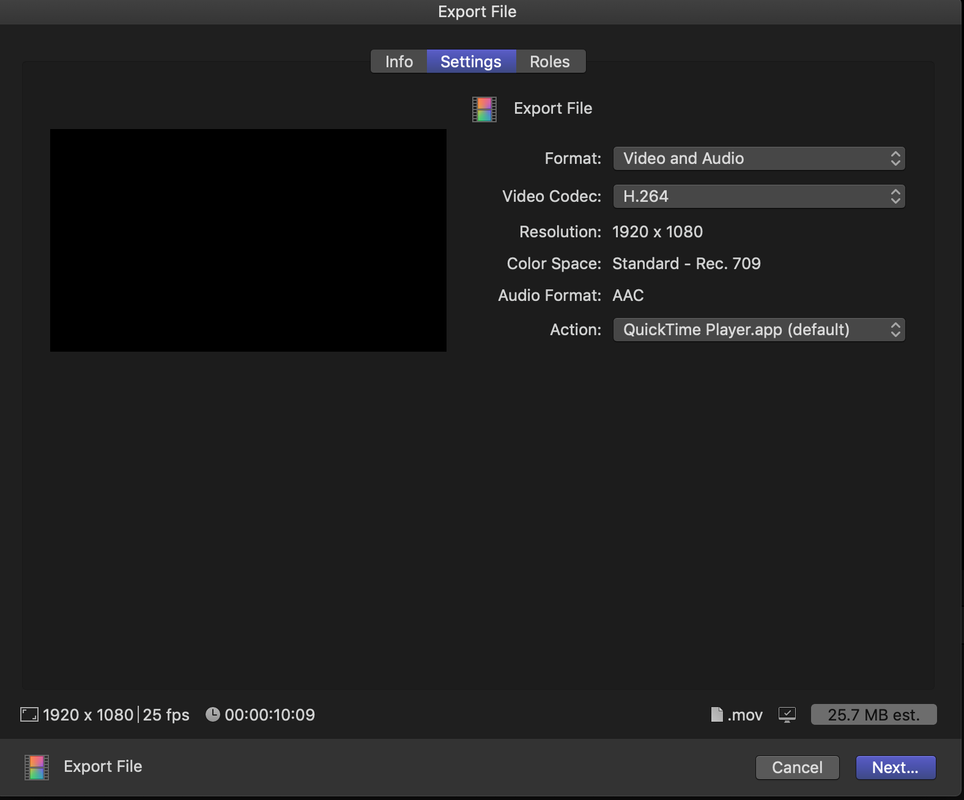This screenshot has width=964, height=800.
Task: Click the 25.7 MB est. size button
Action: click(874, 715)
